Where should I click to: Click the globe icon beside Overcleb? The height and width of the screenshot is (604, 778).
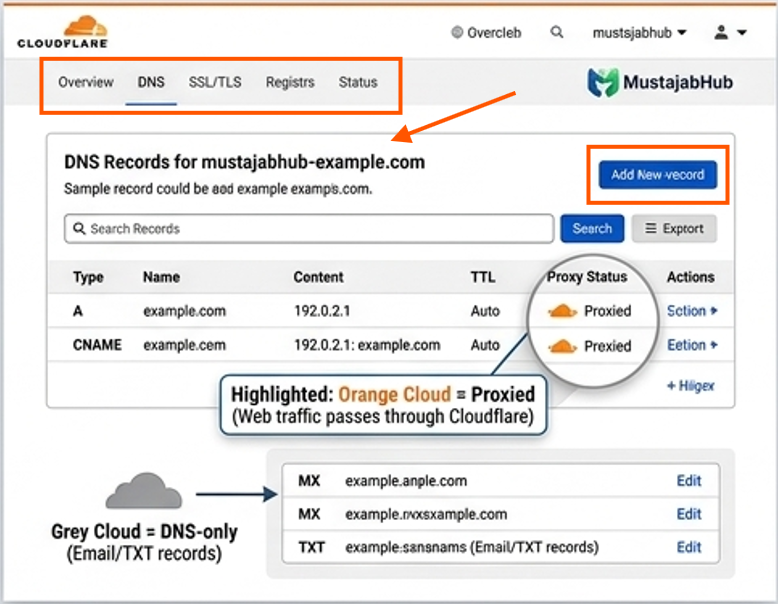(456, 32)
